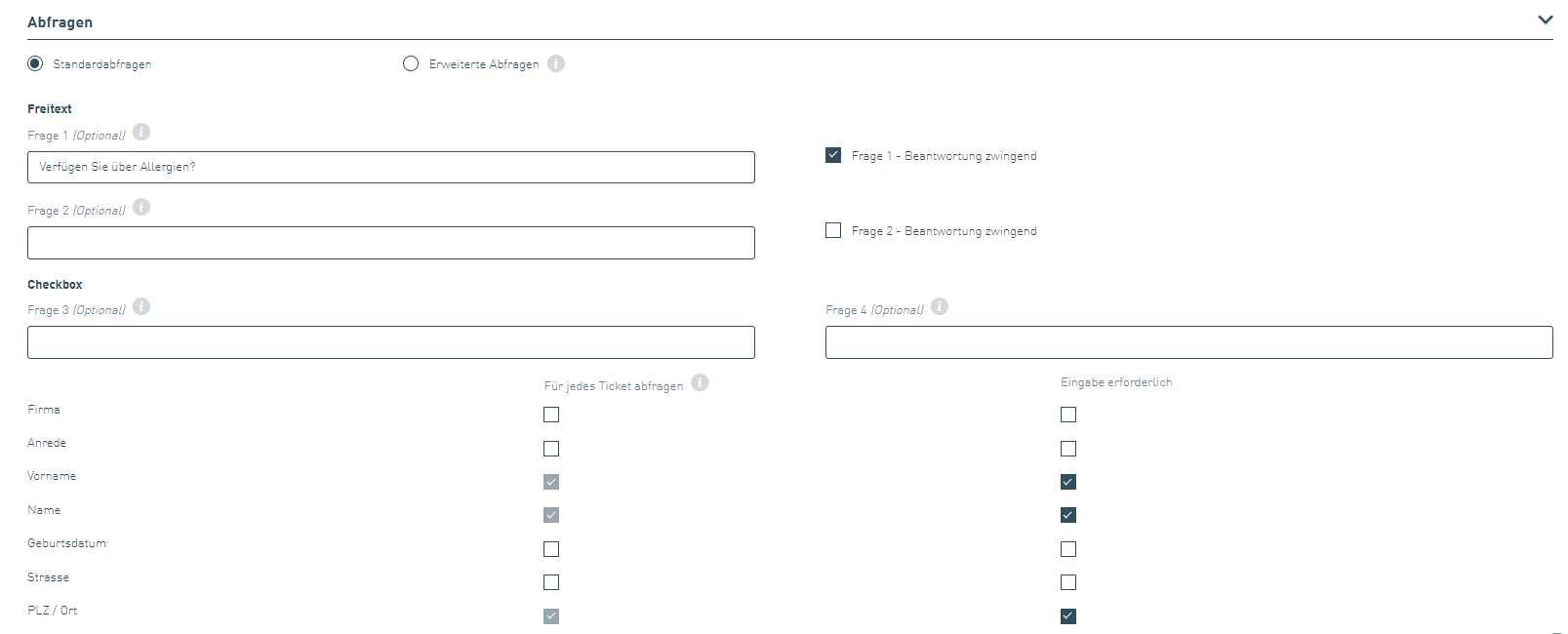The image size is (1568, 634).
Task: Click info icon next to Frage 1
Action: pyautogui.click(x=141, y=132)
